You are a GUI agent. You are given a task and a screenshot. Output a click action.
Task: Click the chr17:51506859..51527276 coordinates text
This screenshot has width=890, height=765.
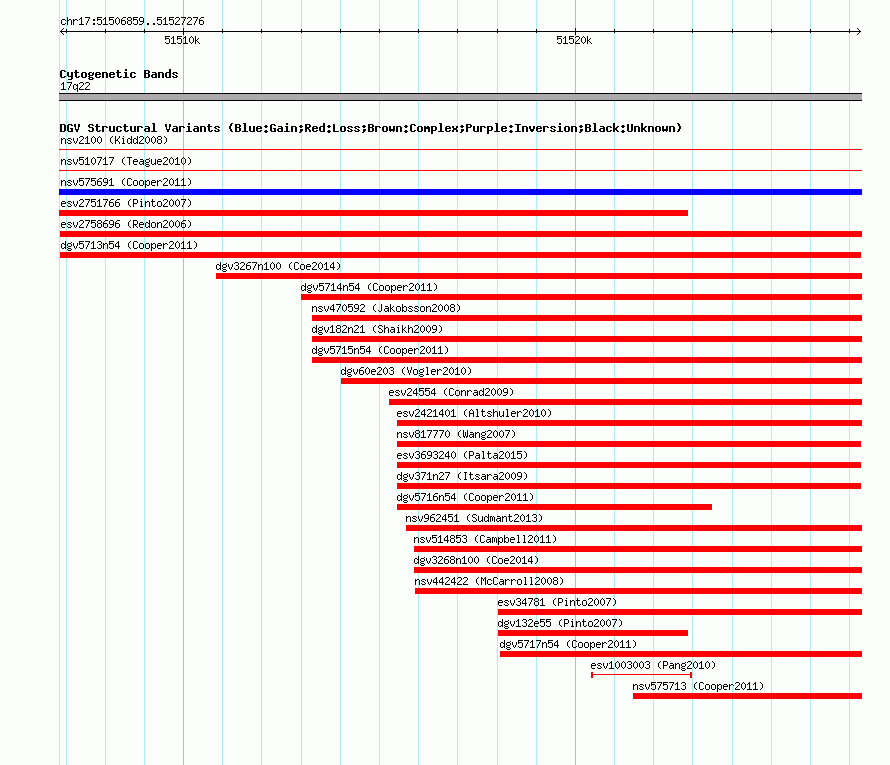(x=132, y=21)
